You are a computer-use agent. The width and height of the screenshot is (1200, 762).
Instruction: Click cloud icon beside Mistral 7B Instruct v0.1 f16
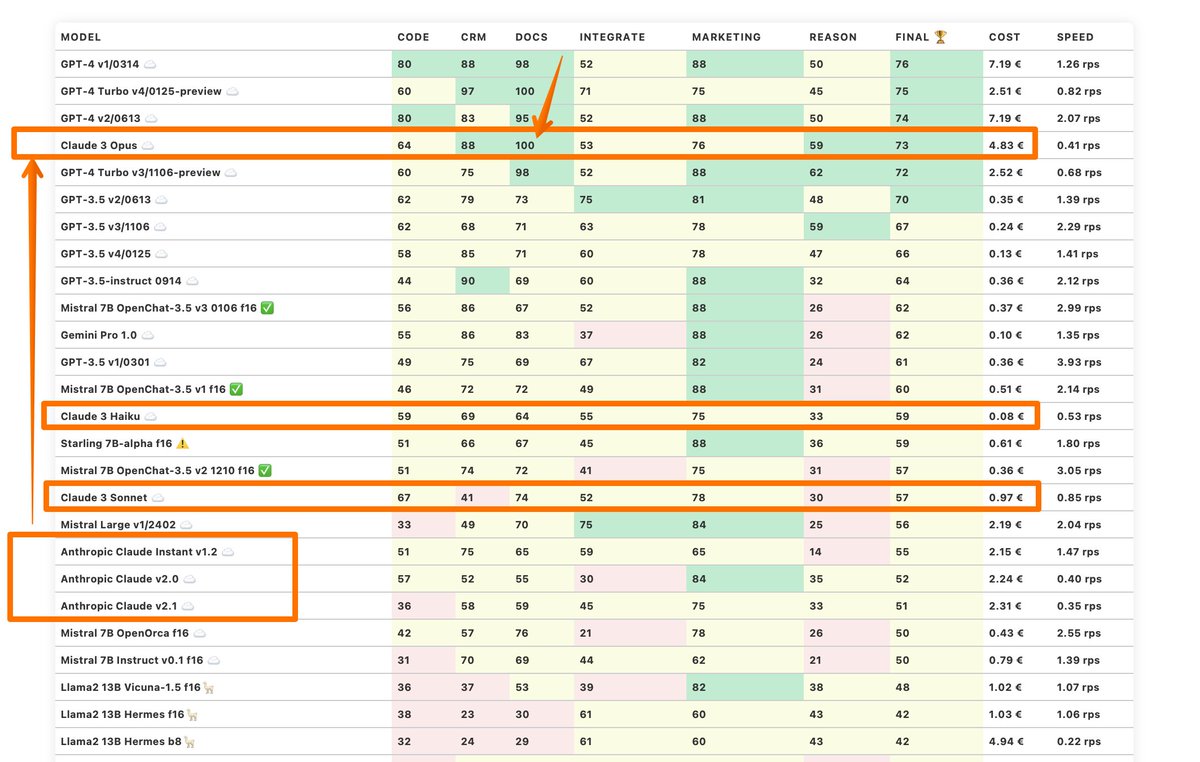(x=214, y=660)
